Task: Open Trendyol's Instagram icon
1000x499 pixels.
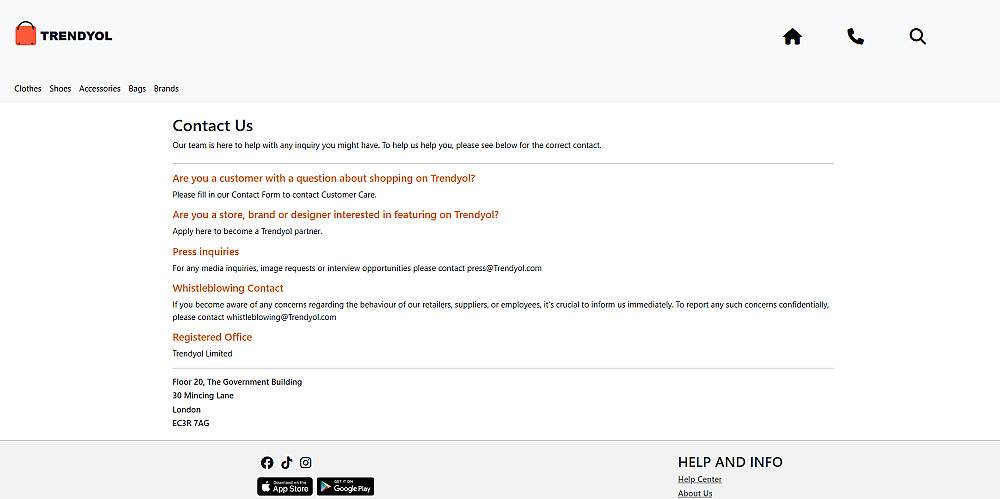Action: [x=306, y=463]
